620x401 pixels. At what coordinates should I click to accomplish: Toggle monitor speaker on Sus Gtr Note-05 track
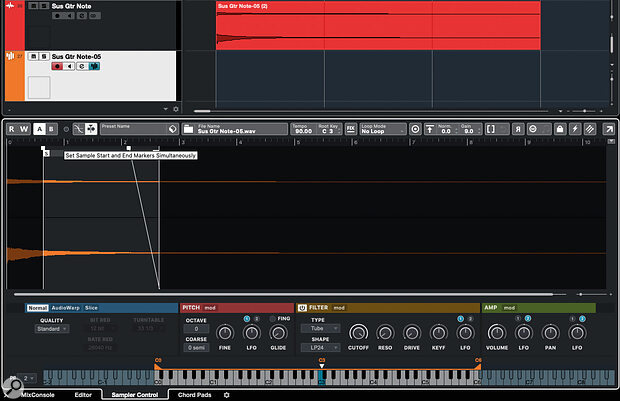69,66
